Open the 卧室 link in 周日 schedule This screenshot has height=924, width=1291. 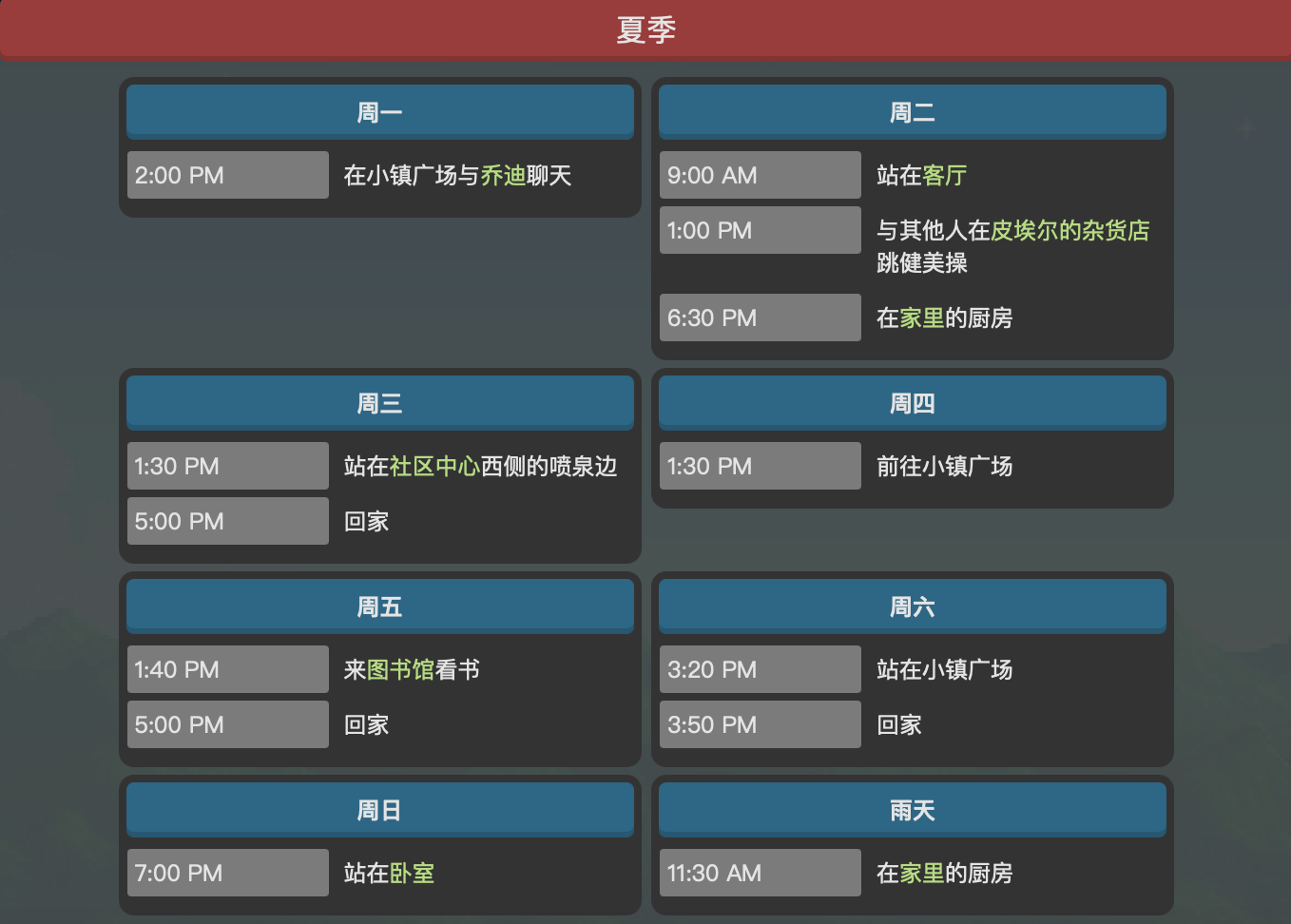click(x=413, y=874)
